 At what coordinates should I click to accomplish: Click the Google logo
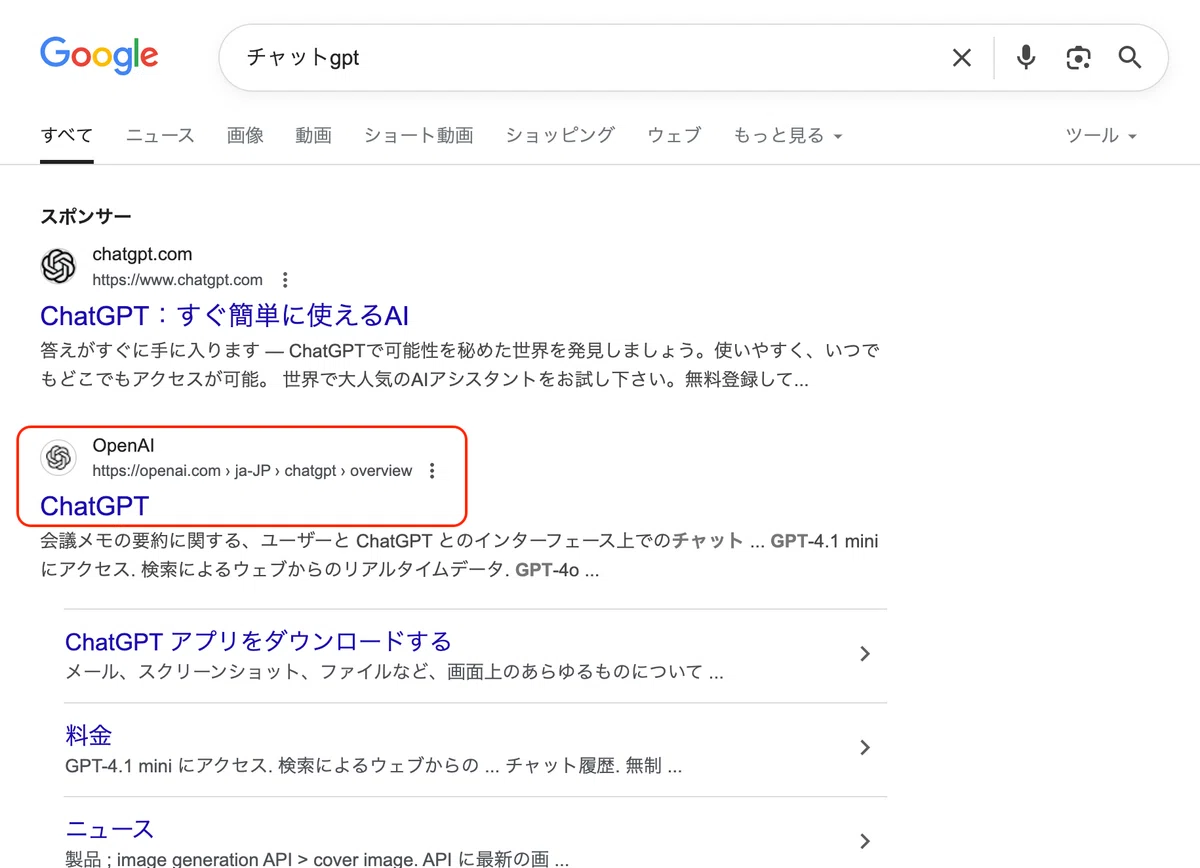pyautogui.click(x=99, y=55)
